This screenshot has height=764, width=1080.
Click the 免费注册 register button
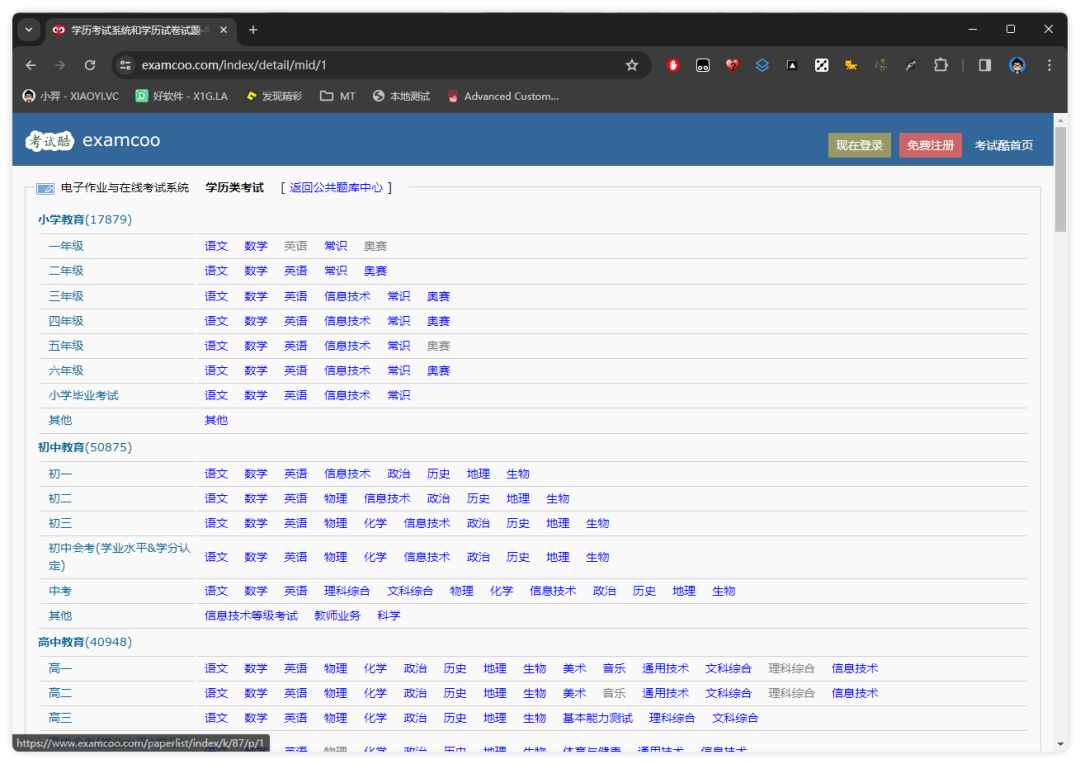pos(930,145)
